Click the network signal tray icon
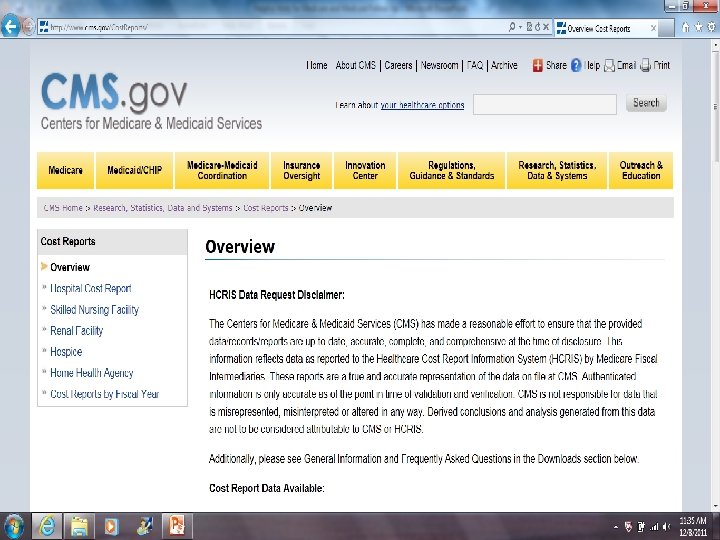Viewport: 720px width, 540px height. click(654, 527)
